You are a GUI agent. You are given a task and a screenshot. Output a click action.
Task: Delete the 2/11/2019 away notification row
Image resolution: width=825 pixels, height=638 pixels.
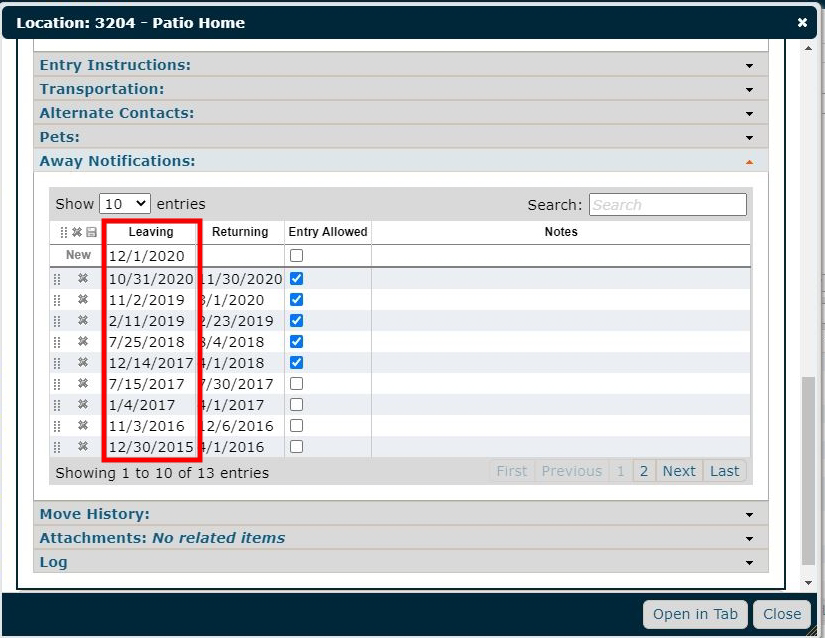[x=83, y=320]
